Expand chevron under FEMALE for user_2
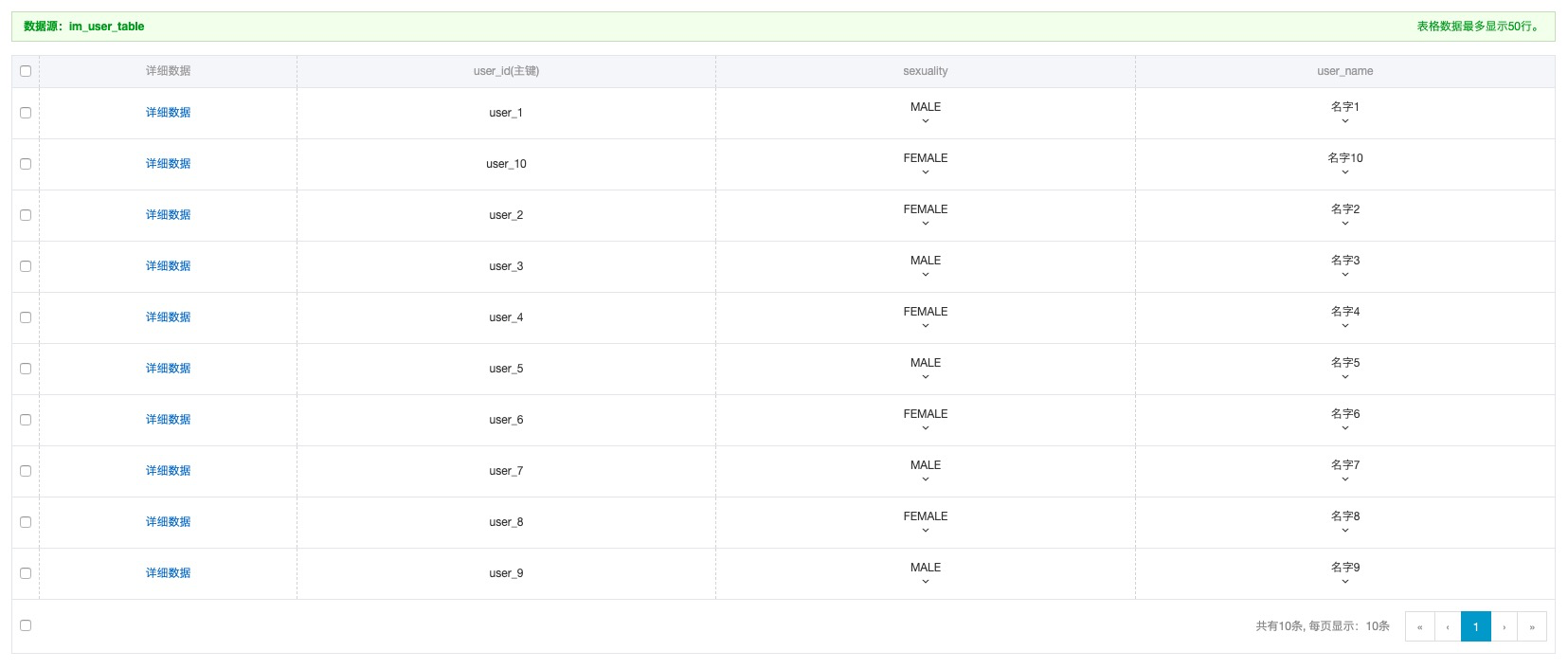The width and height of the screenshot is (1568, 669). pos(926,224)
